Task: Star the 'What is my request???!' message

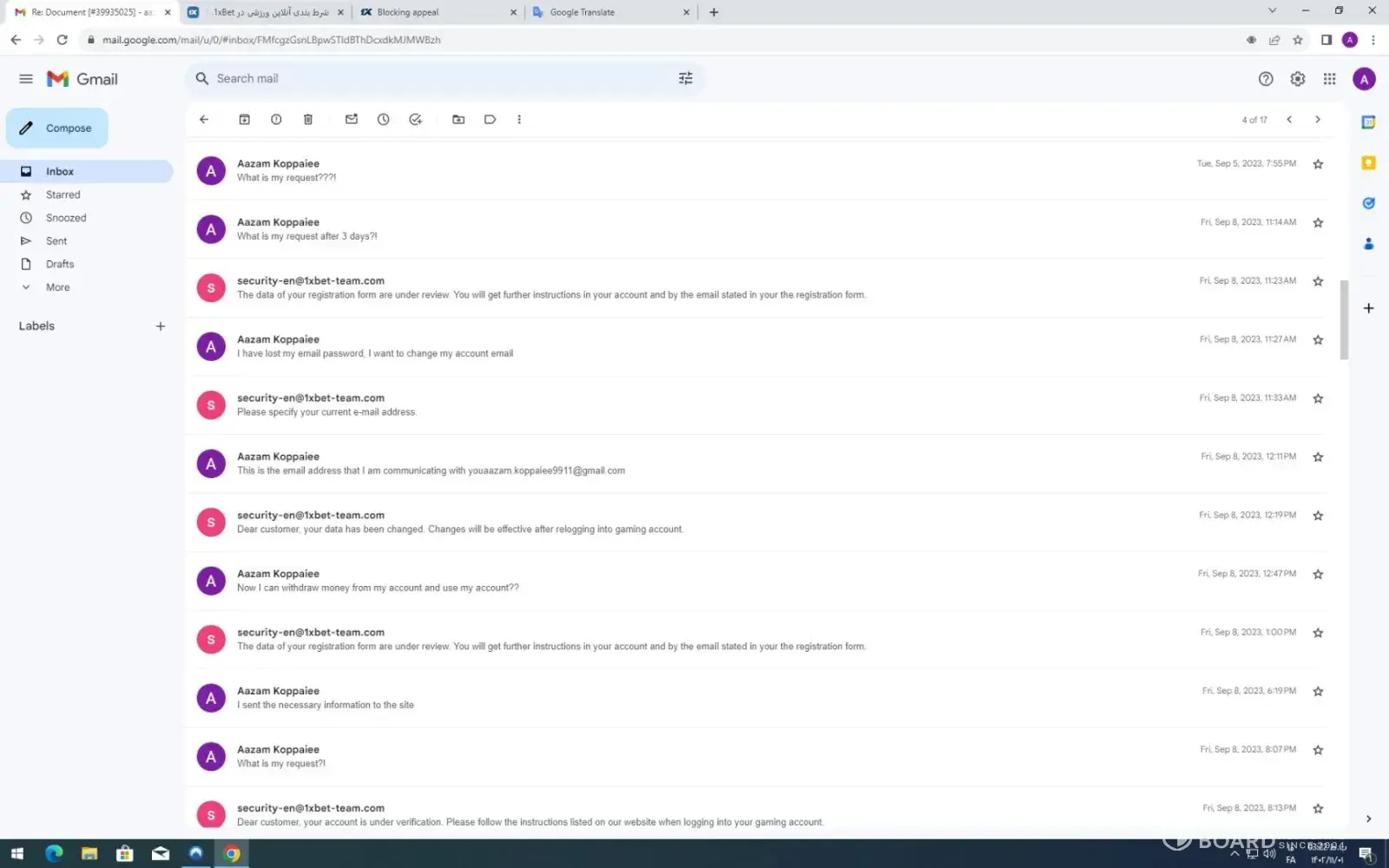Action: (1318, 164)
